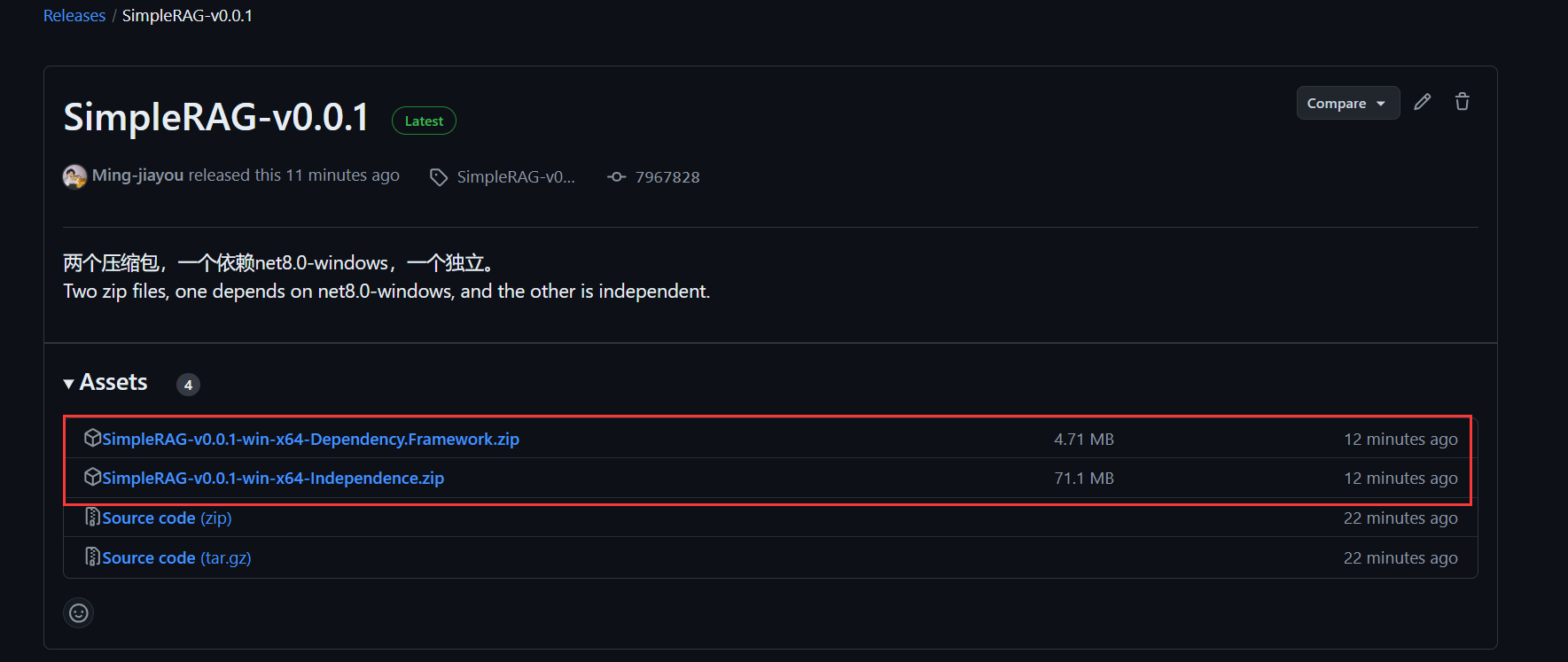This screenshot has height=662, width=1568.
Task: Click package icon of Dependency.Framework zip
Action: coord(92,438)
